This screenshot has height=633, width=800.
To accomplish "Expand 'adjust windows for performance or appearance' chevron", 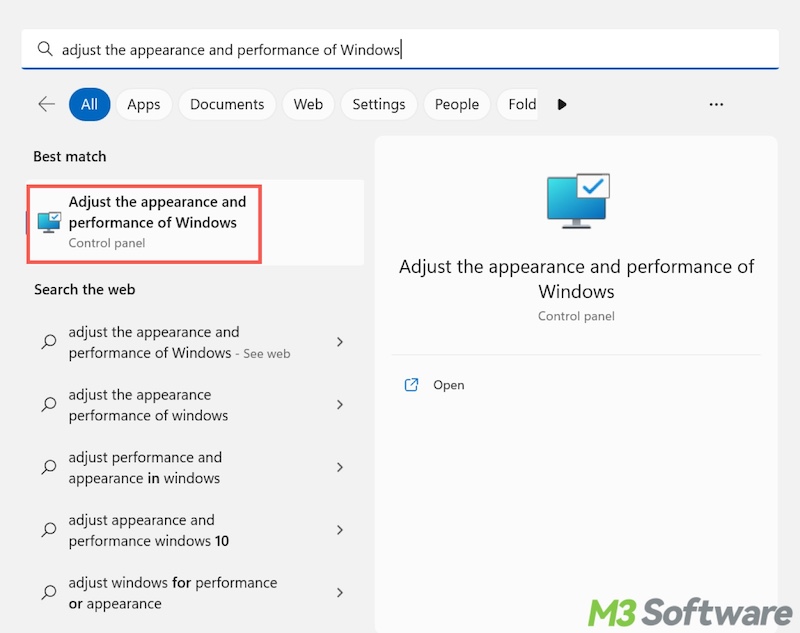I will (340, 592).
